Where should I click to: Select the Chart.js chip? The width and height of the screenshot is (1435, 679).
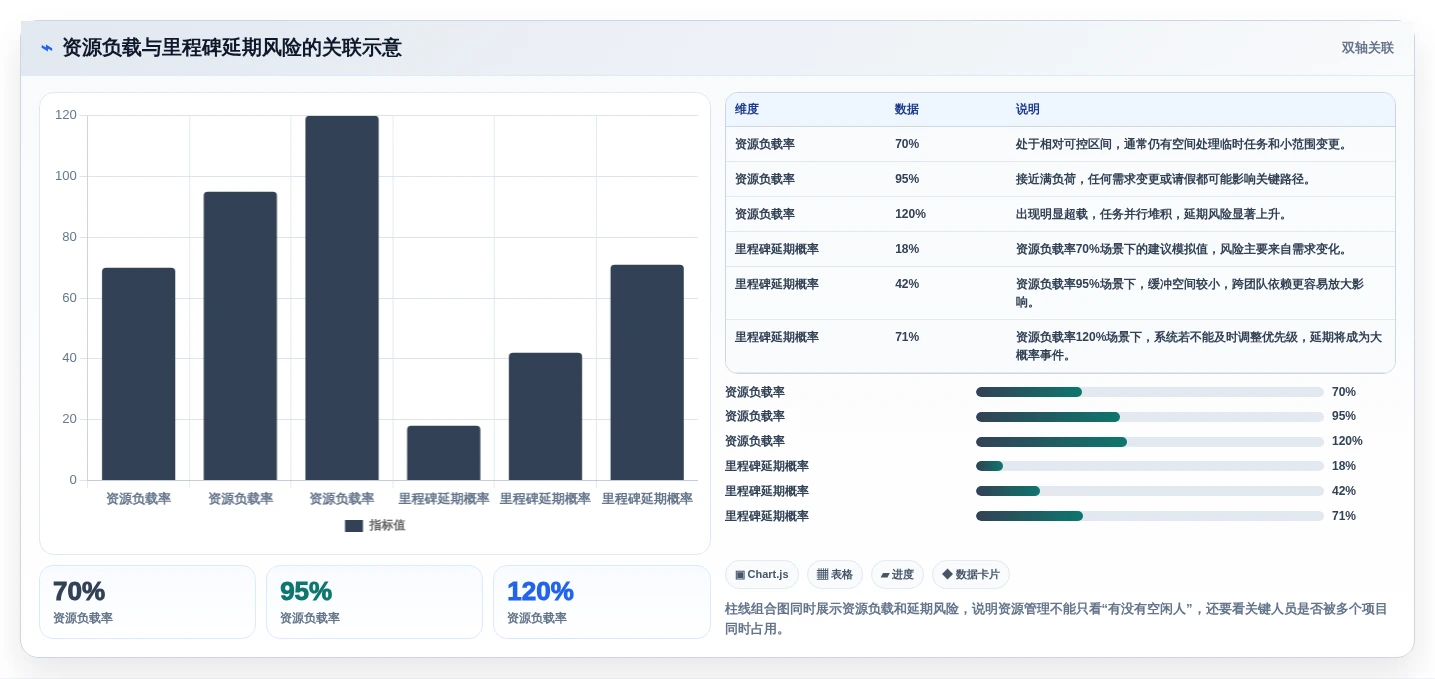coord(762,574)
